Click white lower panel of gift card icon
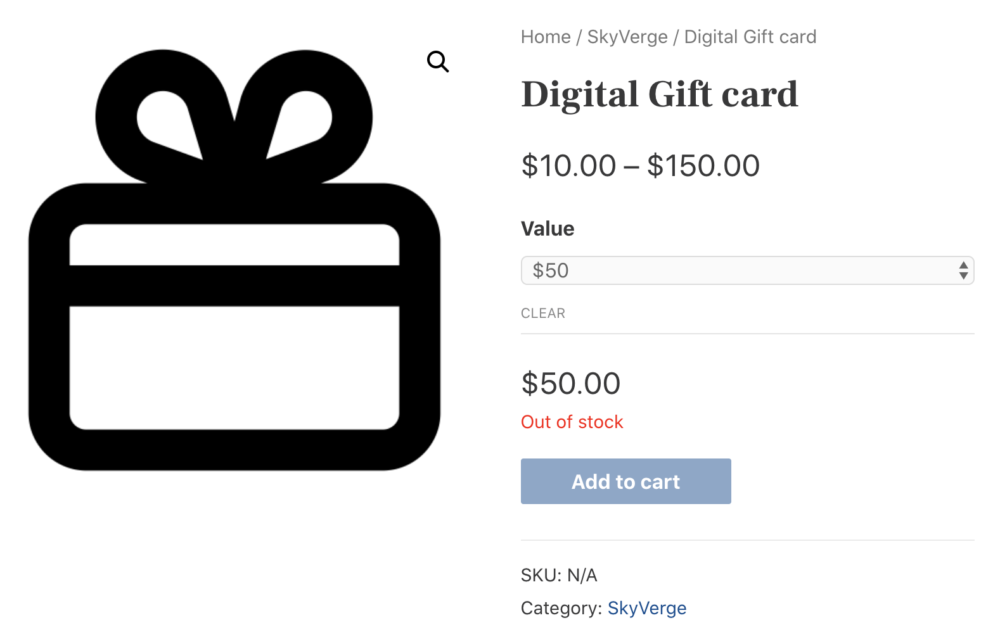Screen dimensions: 1000x632 pyautogui.click(x=234, y=367)
